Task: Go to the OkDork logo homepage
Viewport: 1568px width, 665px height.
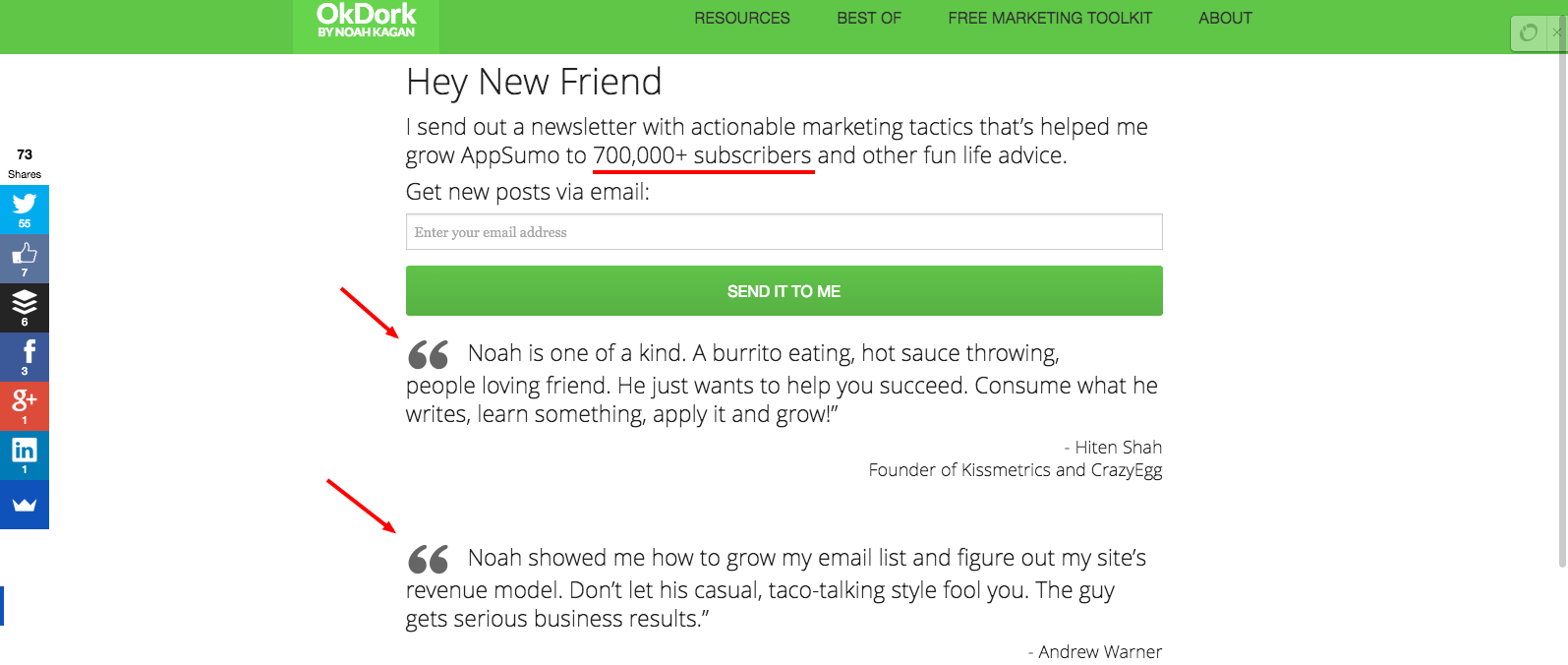Action: pyautogui.click(x=366, y=22)
